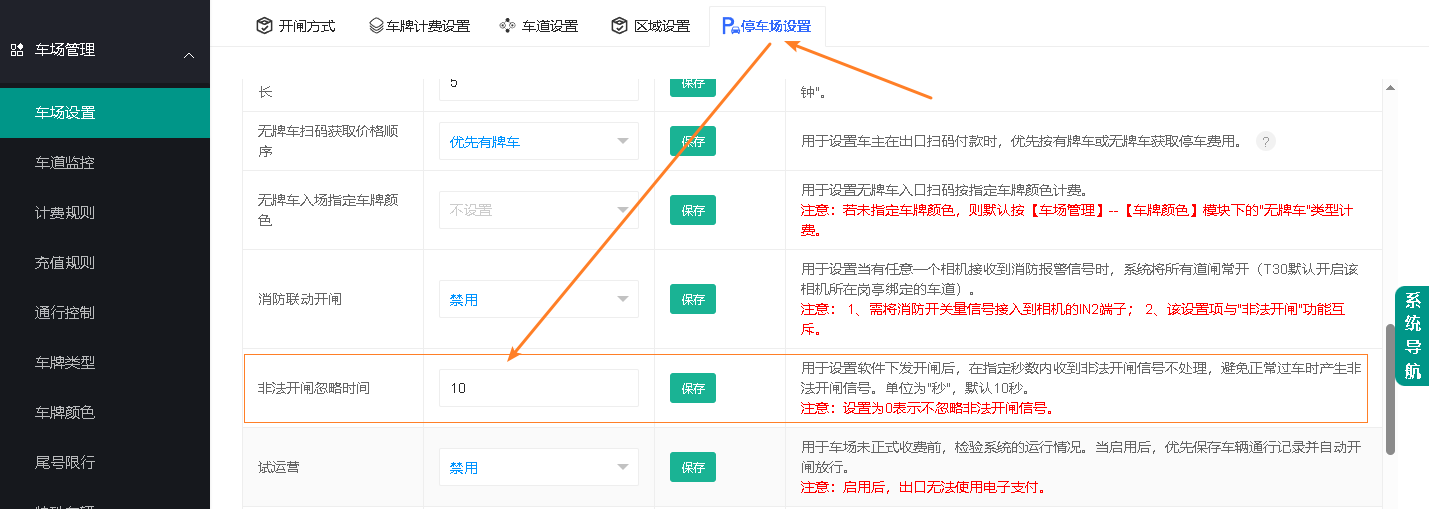Switch to the 车牌计费设置 tab

(418, 26)
